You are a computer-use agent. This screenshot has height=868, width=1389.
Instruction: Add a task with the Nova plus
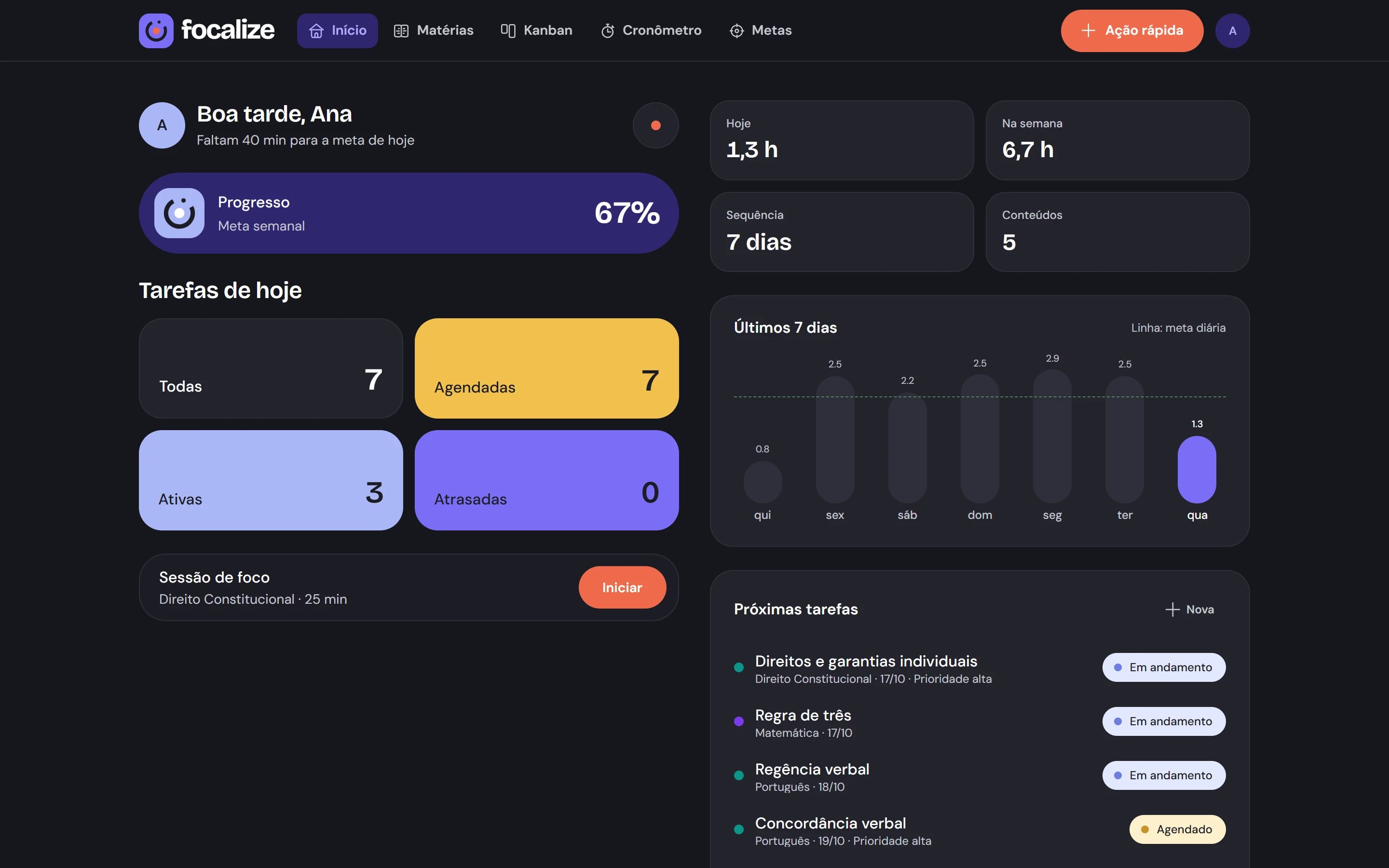click(1189, 609)
